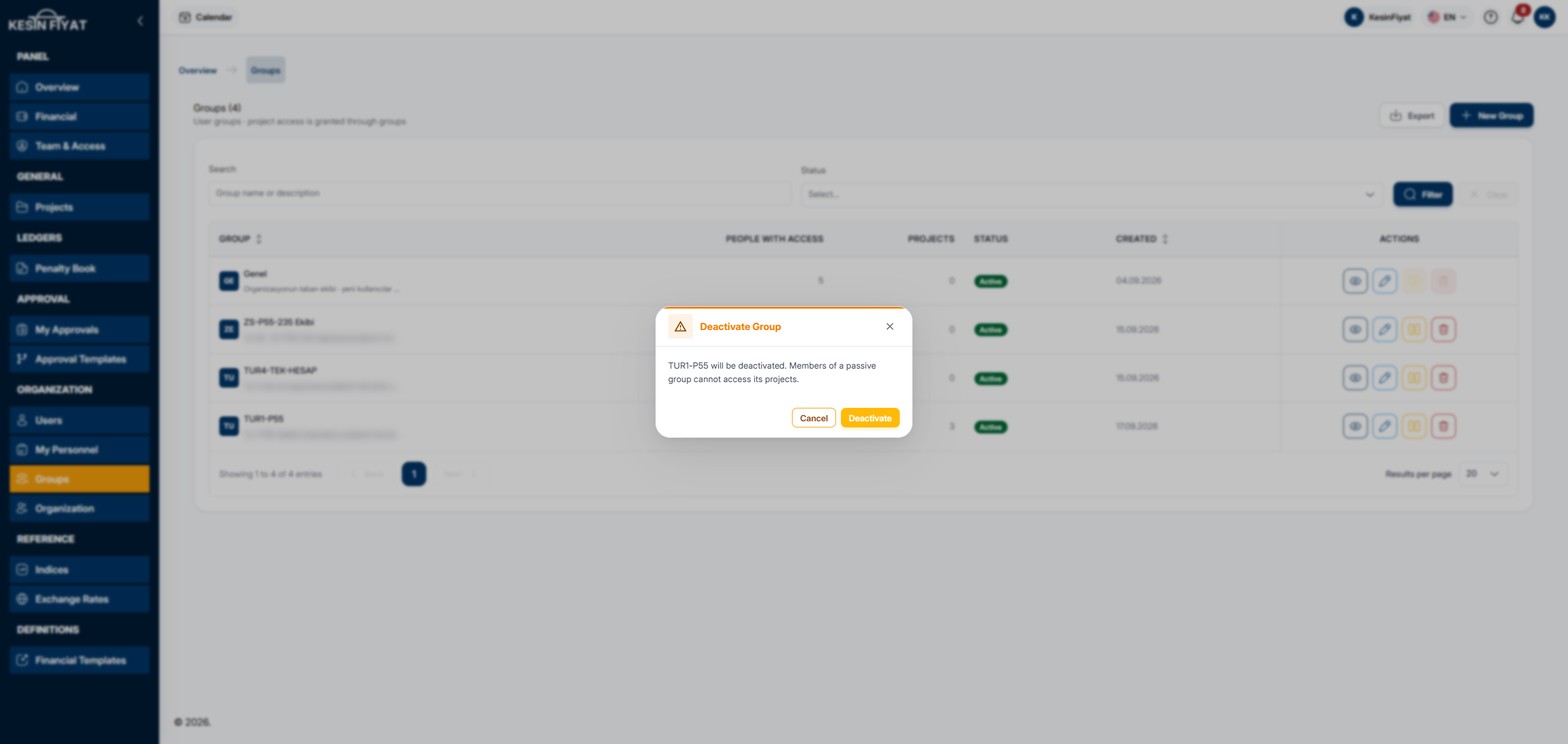Cancel the Deactivate Group dialog
Viewport: 1568px width, 744px height.
point(814,418)
